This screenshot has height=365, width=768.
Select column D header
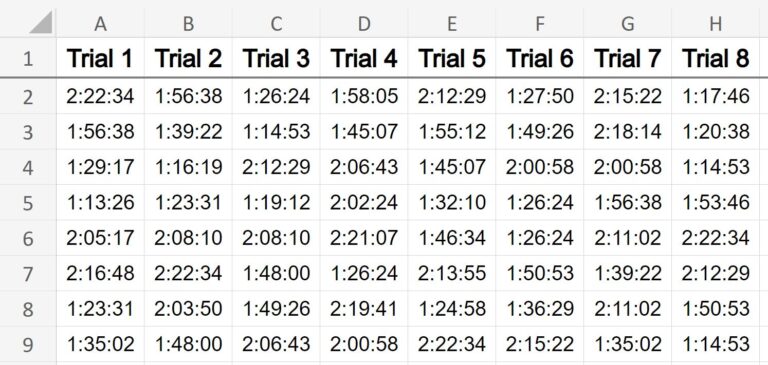364,24
